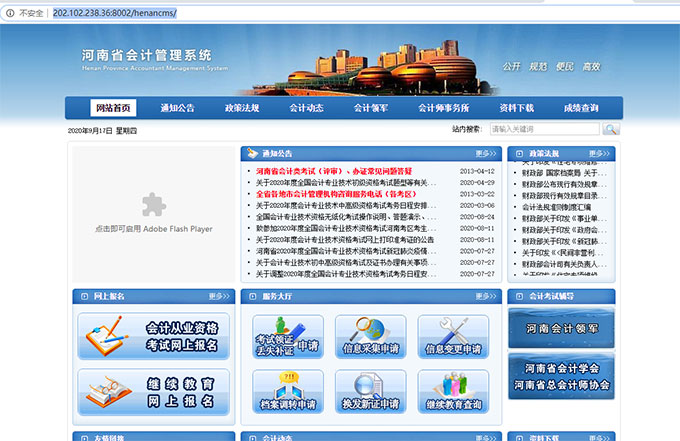Open 信息采集申请 service icon
This screenshot has height=441, width=680.
click(x=370, y=336)
